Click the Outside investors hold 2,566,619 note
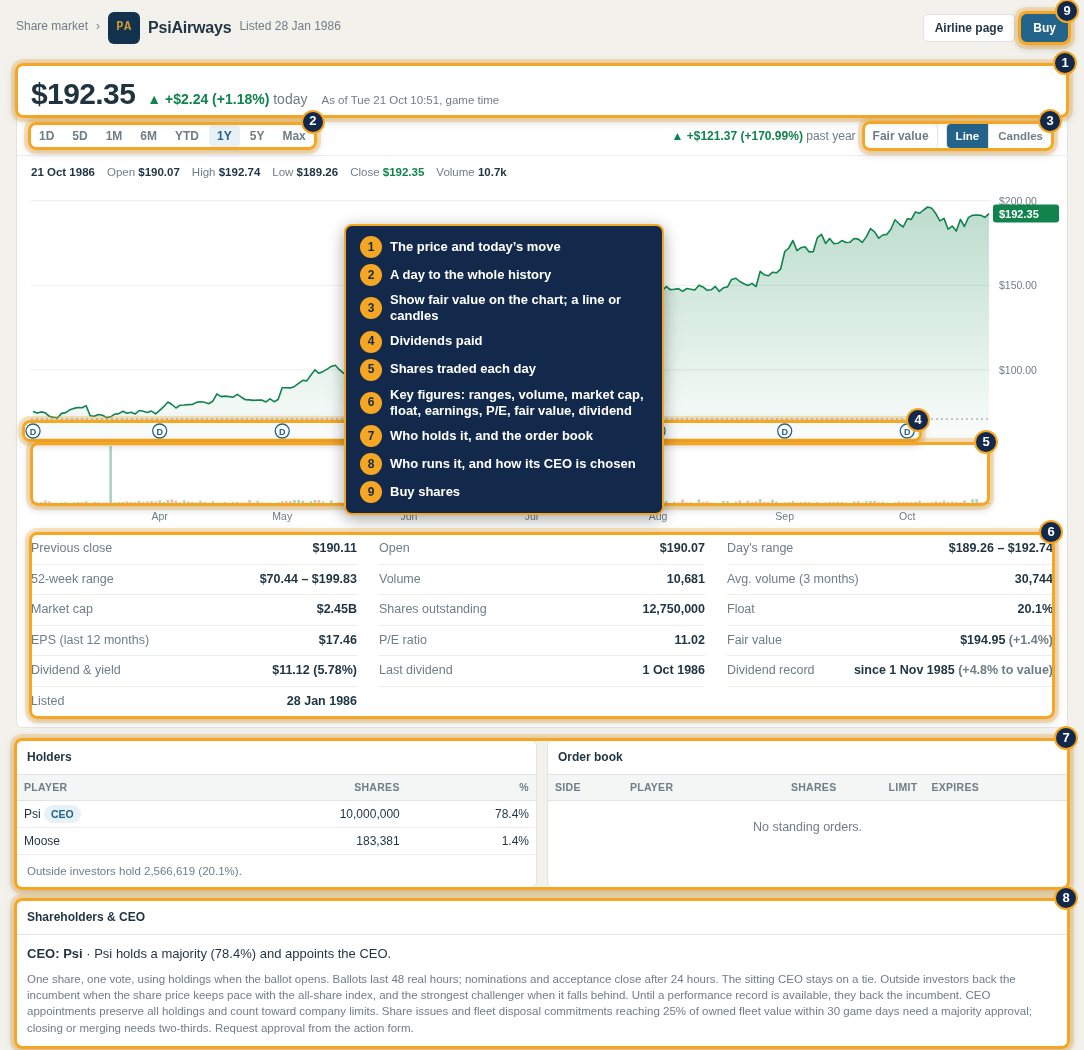The height and width of the screenshot is (1050, 1084). point(134,871)
